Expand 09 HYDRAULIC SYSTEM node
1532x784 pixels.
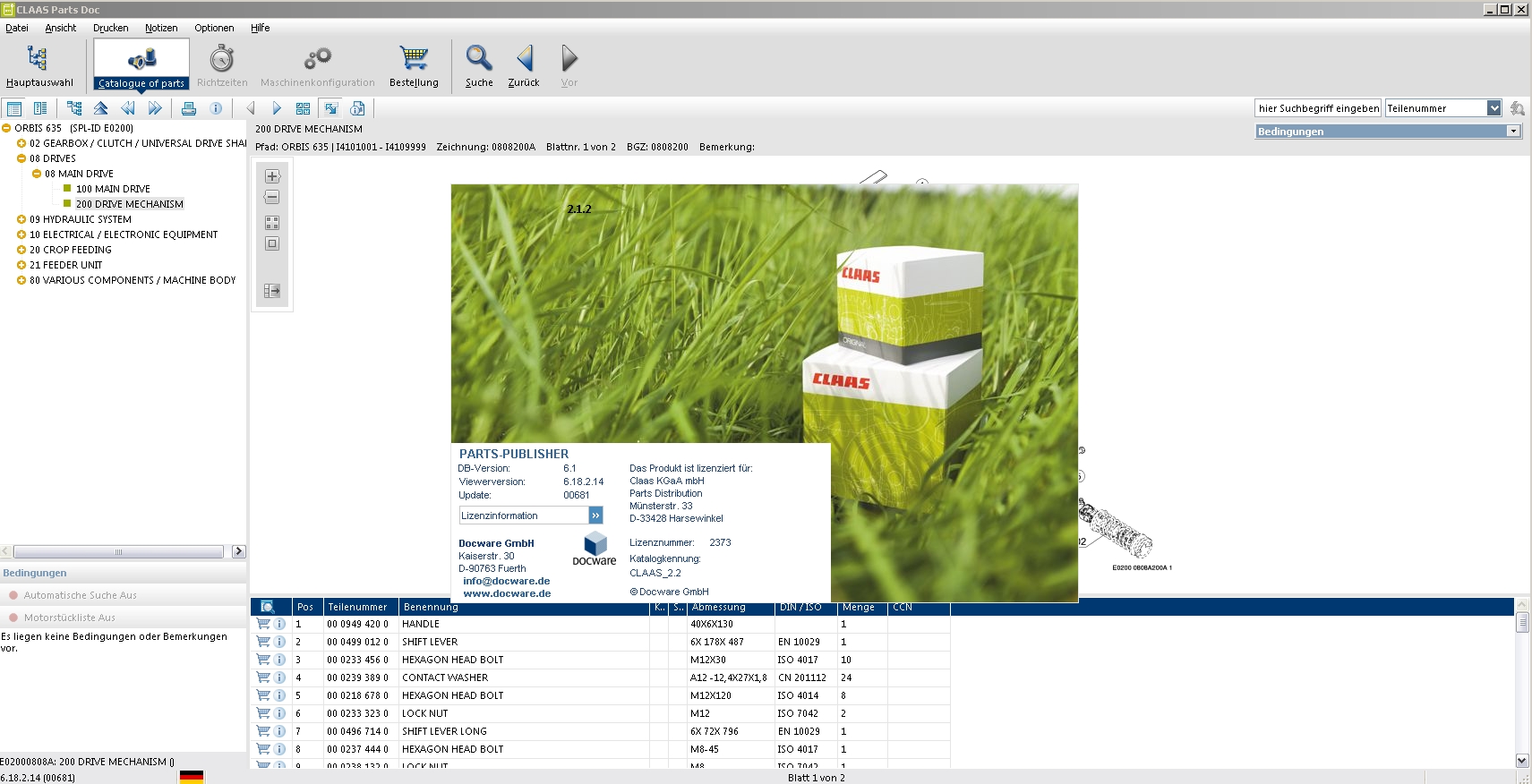(x=21, y=219)
